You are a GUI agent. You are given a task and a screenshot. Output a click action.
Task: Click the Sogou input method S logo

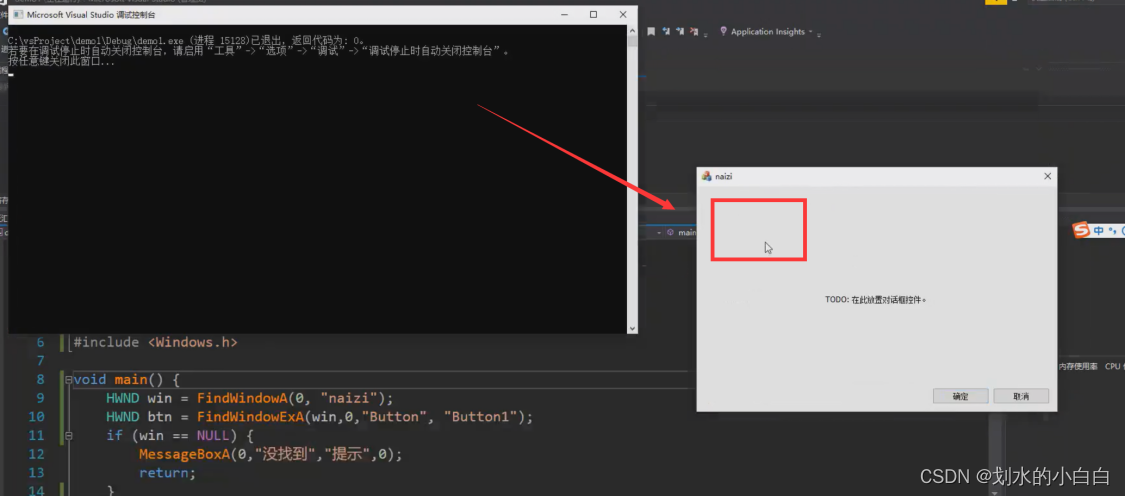coord(1081,230)
